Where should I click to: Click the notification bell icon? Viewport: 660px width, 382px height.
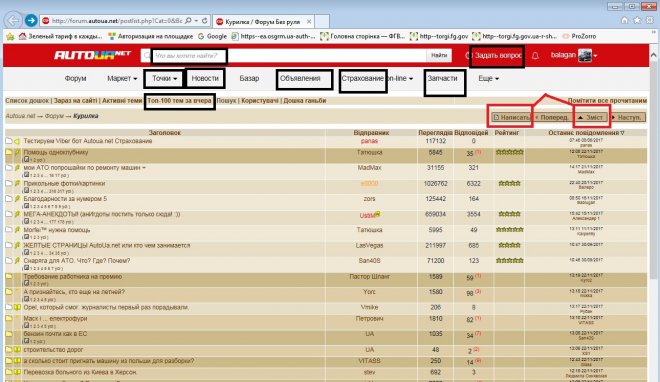point(535,56)
